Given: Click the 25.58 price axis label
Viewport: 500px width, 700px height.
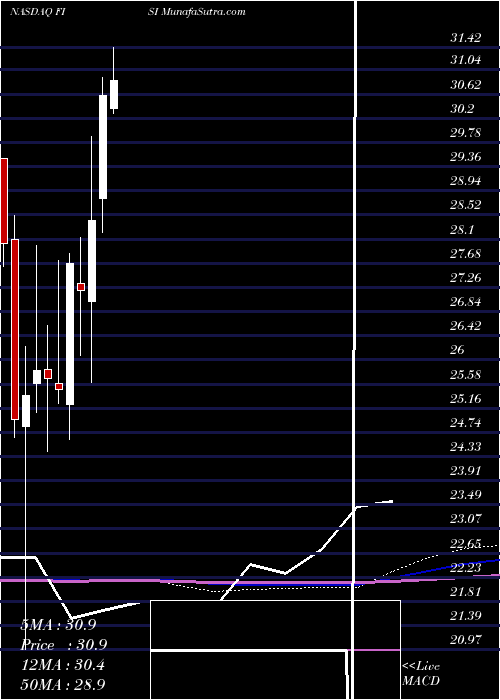Looking at the screenshot, I should (466, 374).
